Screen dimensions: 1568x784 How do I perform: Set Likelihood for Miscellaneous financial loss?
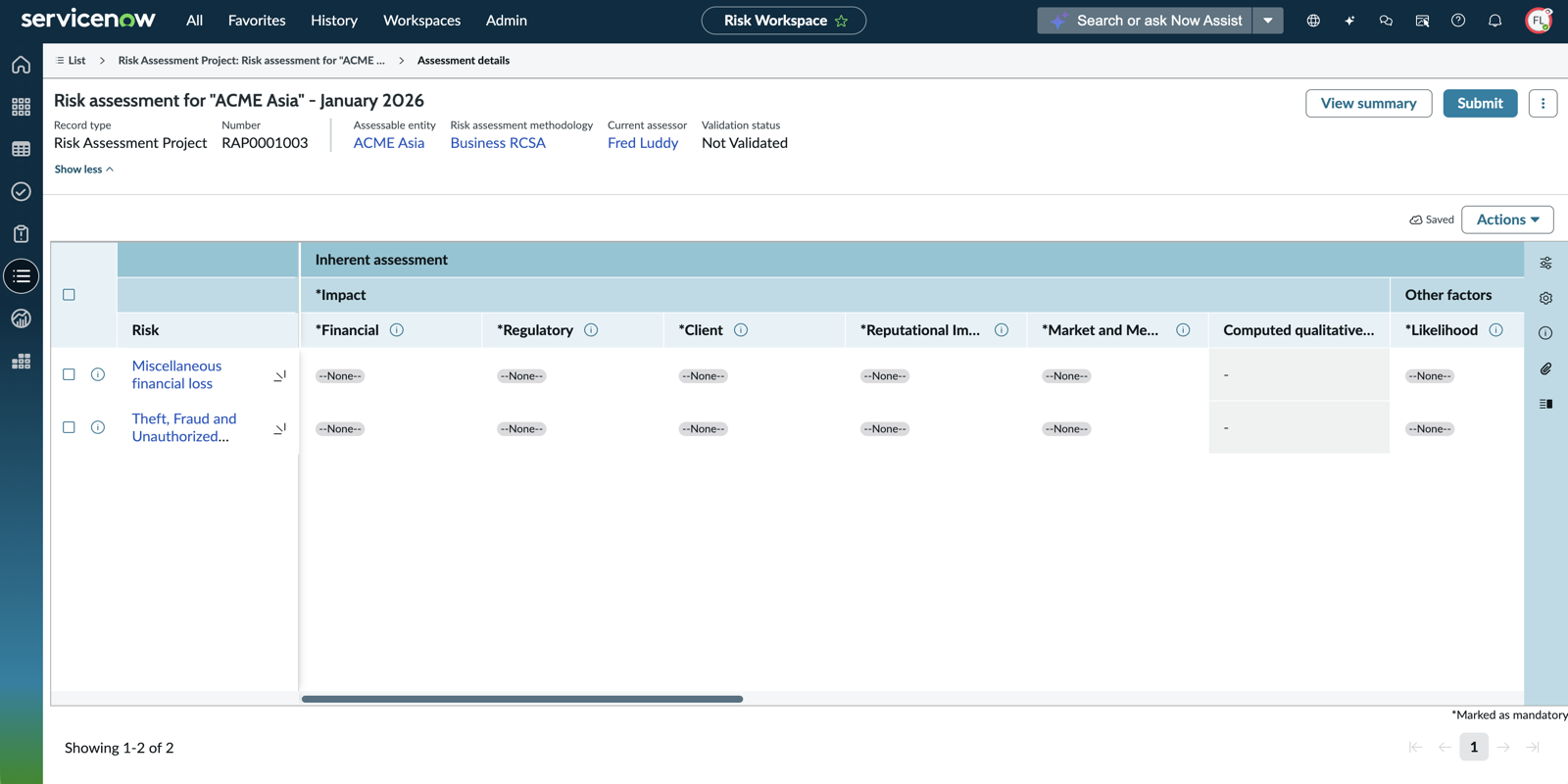click(1430, 376)
